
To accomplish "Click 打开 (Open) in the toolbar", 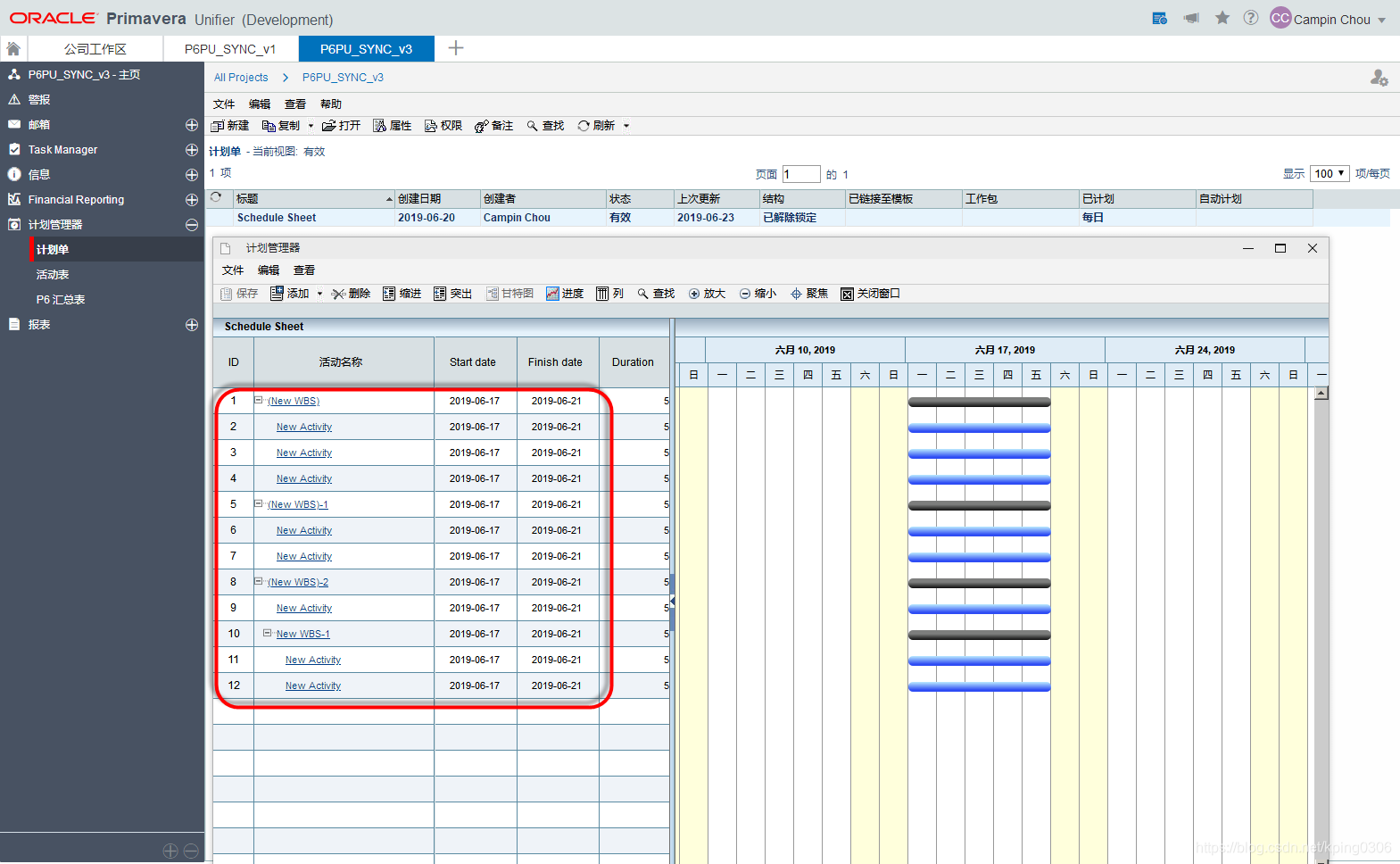I will pos(342,126).
